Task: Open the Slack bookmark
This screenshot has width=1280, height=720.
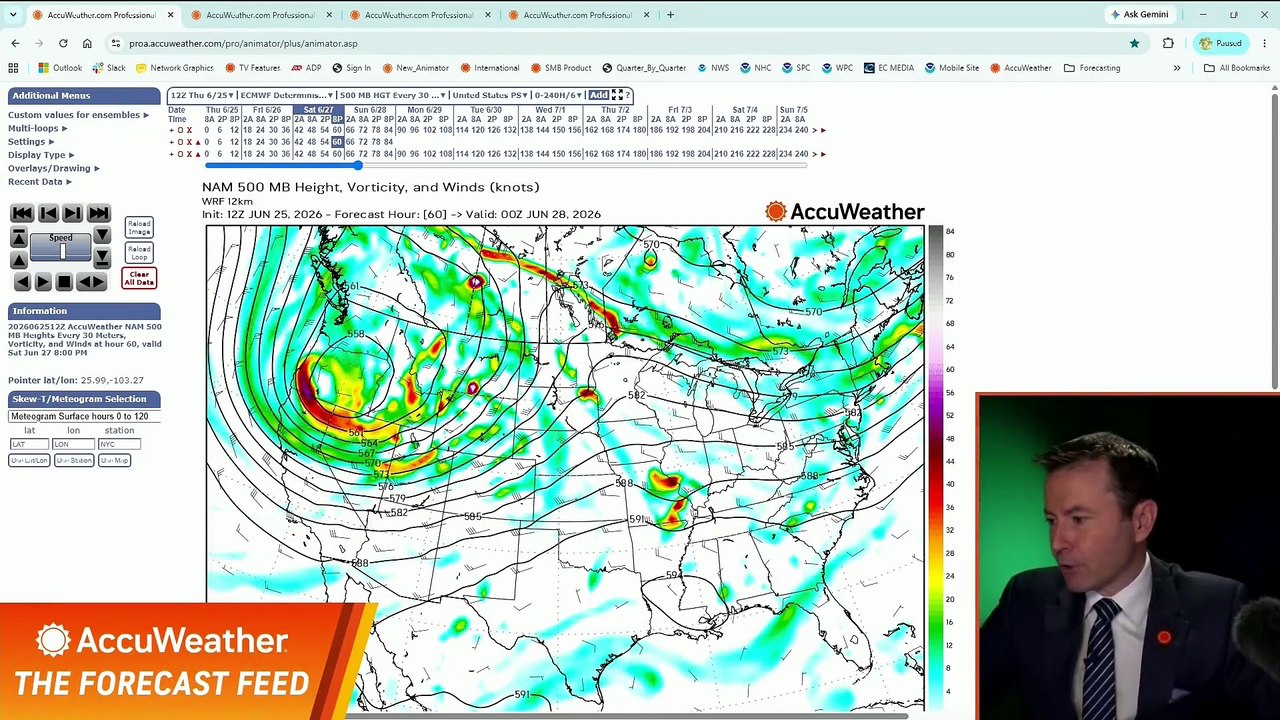Action: (109, 68)
